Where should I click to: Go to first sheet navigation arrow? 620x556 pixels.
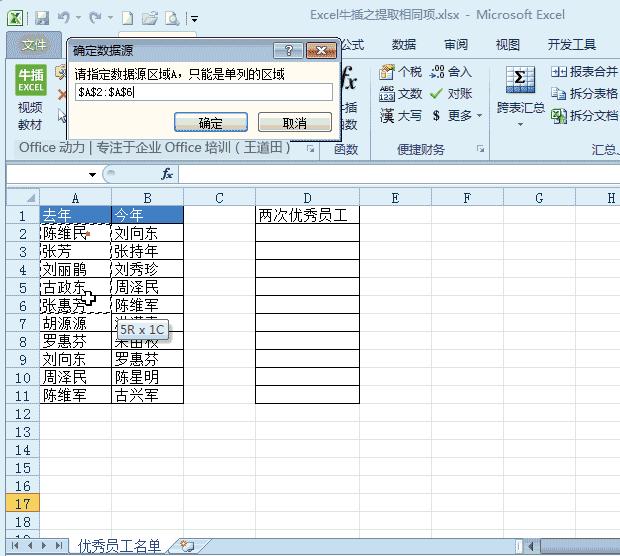(x=15, y=546)
